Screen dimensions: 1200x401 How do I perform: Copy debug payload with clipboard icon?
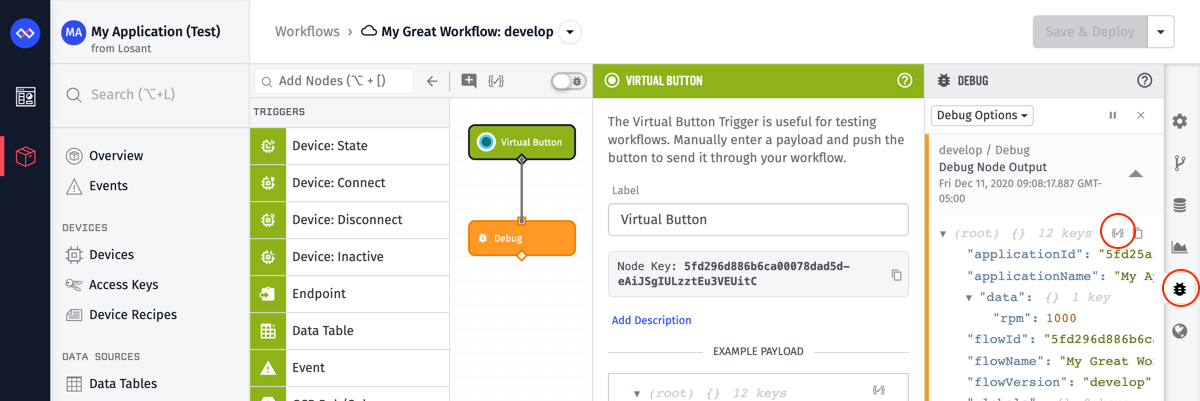coord(1139,233)
